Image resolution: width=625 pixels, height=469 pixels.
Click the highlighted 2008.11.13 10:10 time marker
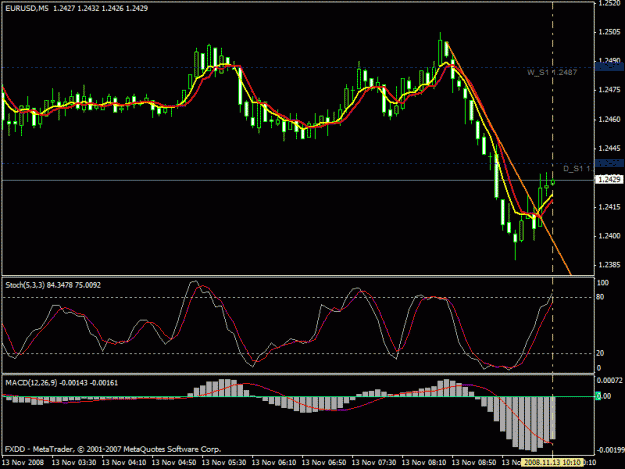[x=552, y=462]
